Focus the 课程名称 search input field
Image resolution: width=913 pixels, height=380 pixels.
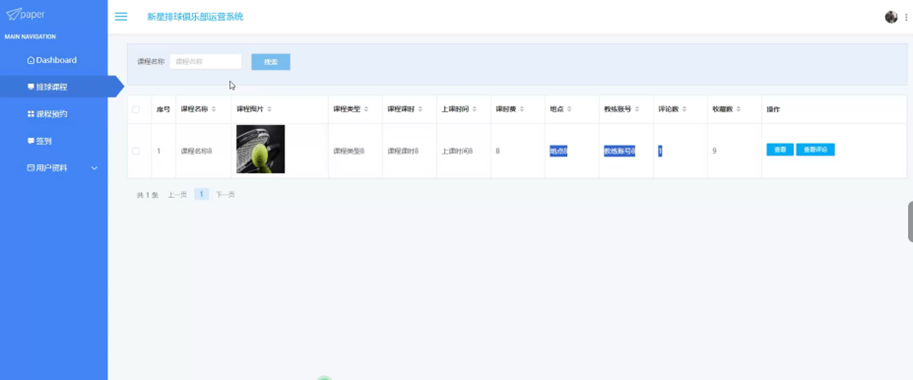click(206, 61)
